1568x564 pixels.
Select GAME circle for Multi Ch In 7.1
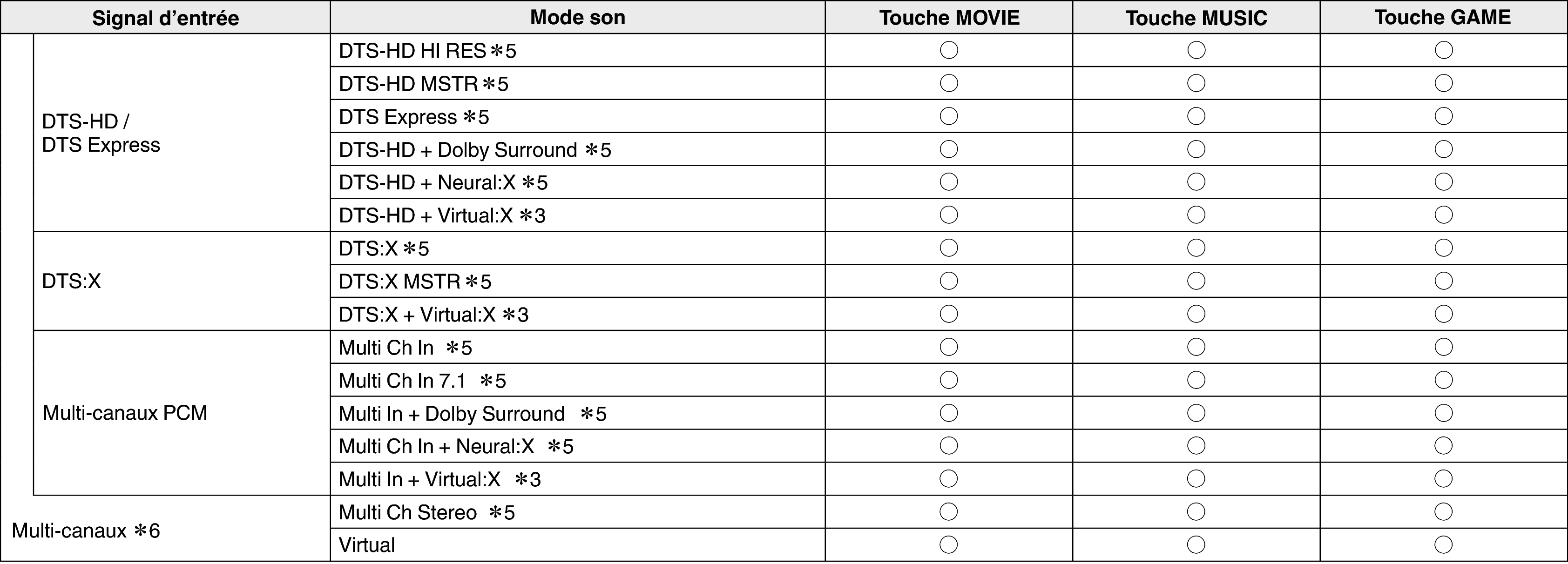coord(1443,380)
